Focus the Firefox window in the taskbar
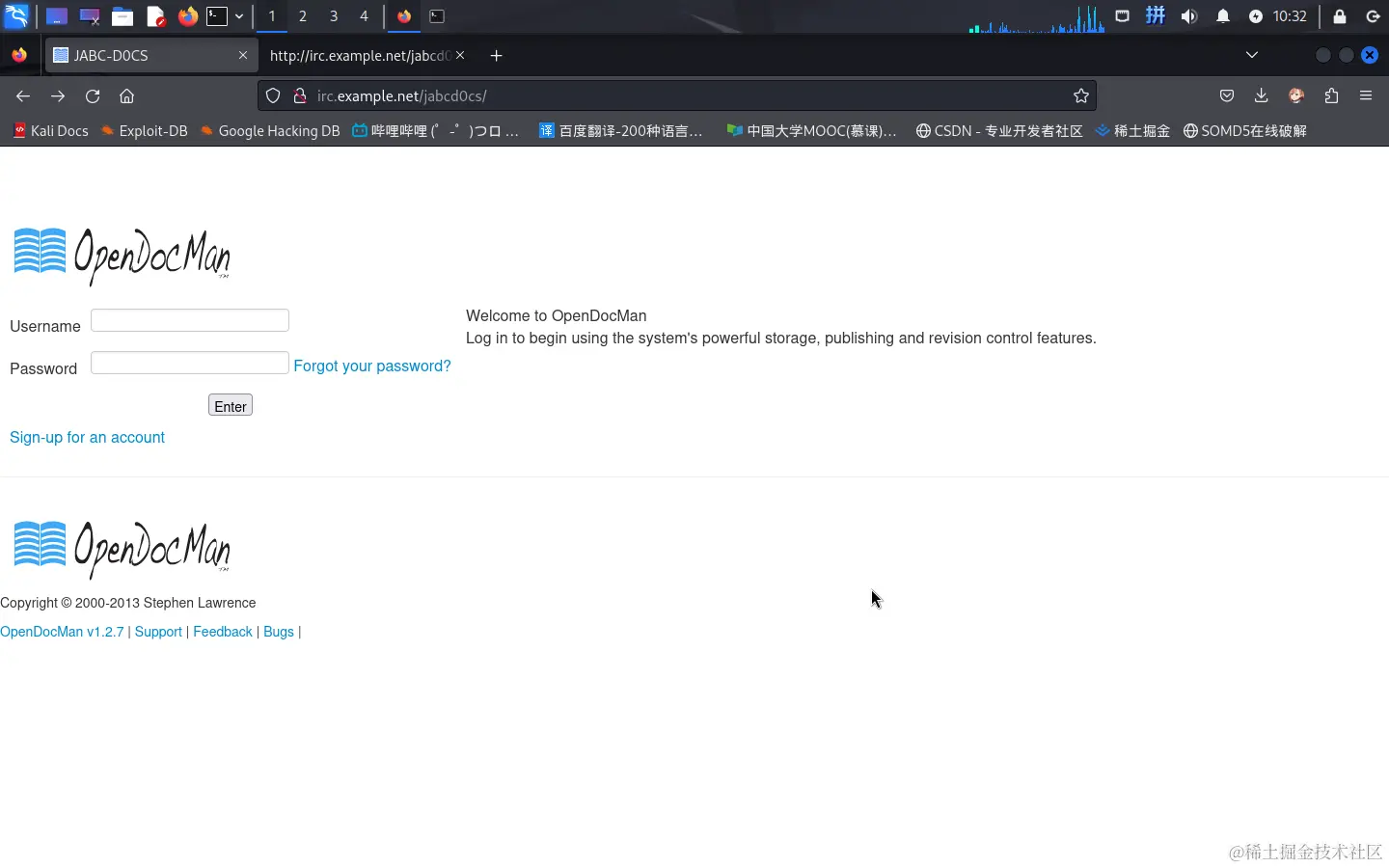This screenshot has width=1389, height=868. coord(404,16)
